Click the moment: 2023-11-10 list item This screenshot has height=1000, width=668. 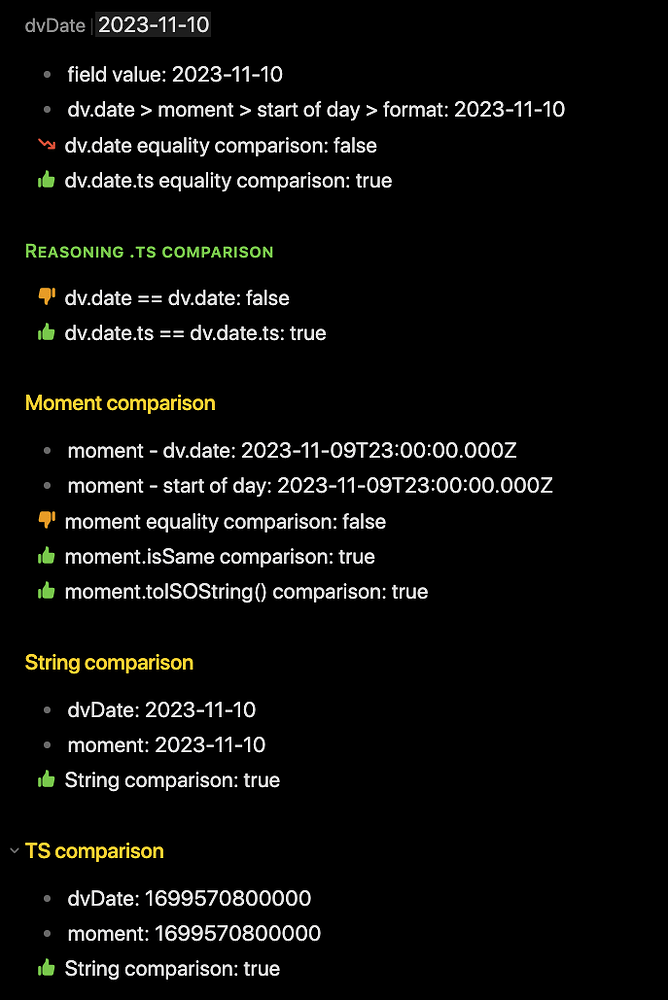pyautogui.click(x=166, y=745)
